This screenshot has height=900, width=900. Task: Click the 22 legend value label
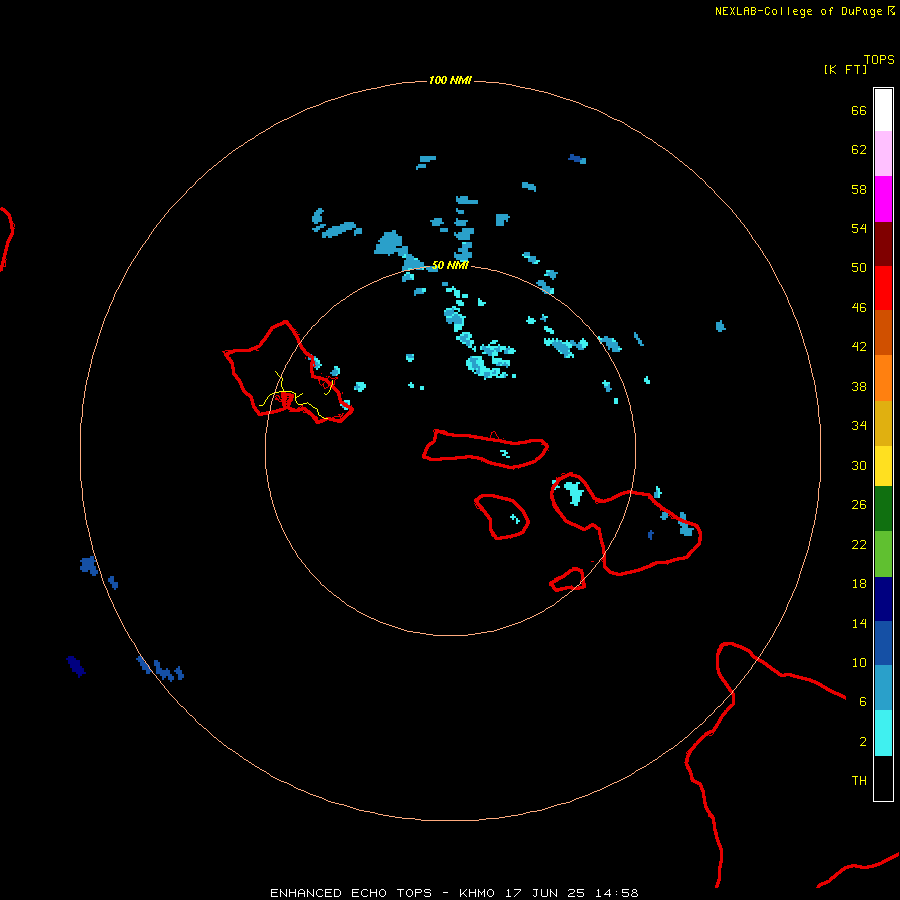pyautogui.click(x=859, y=544)
